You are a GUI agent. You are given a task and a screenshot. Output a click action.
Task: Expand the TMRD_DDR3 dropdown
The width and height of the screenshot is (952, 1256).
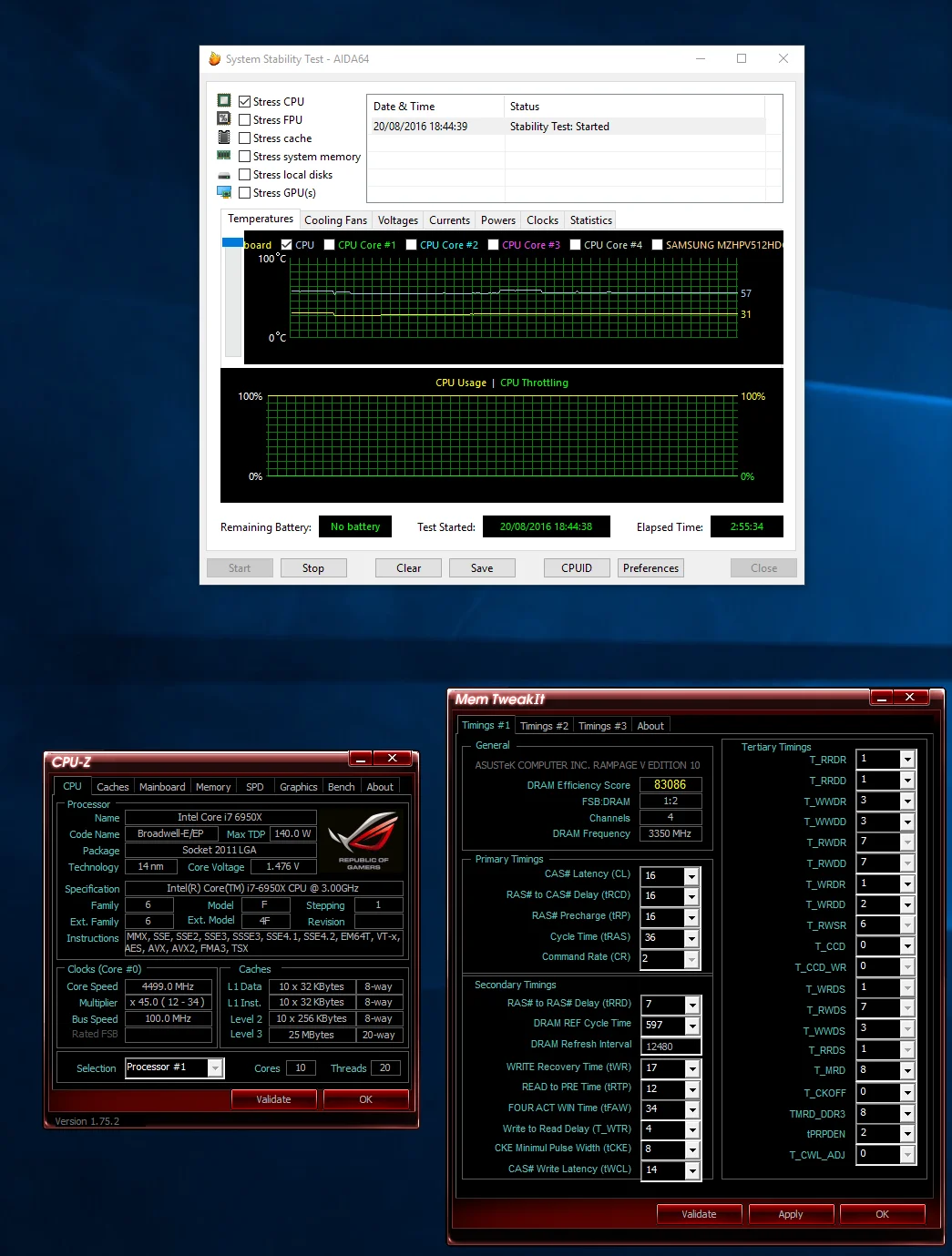[907, 1114]
